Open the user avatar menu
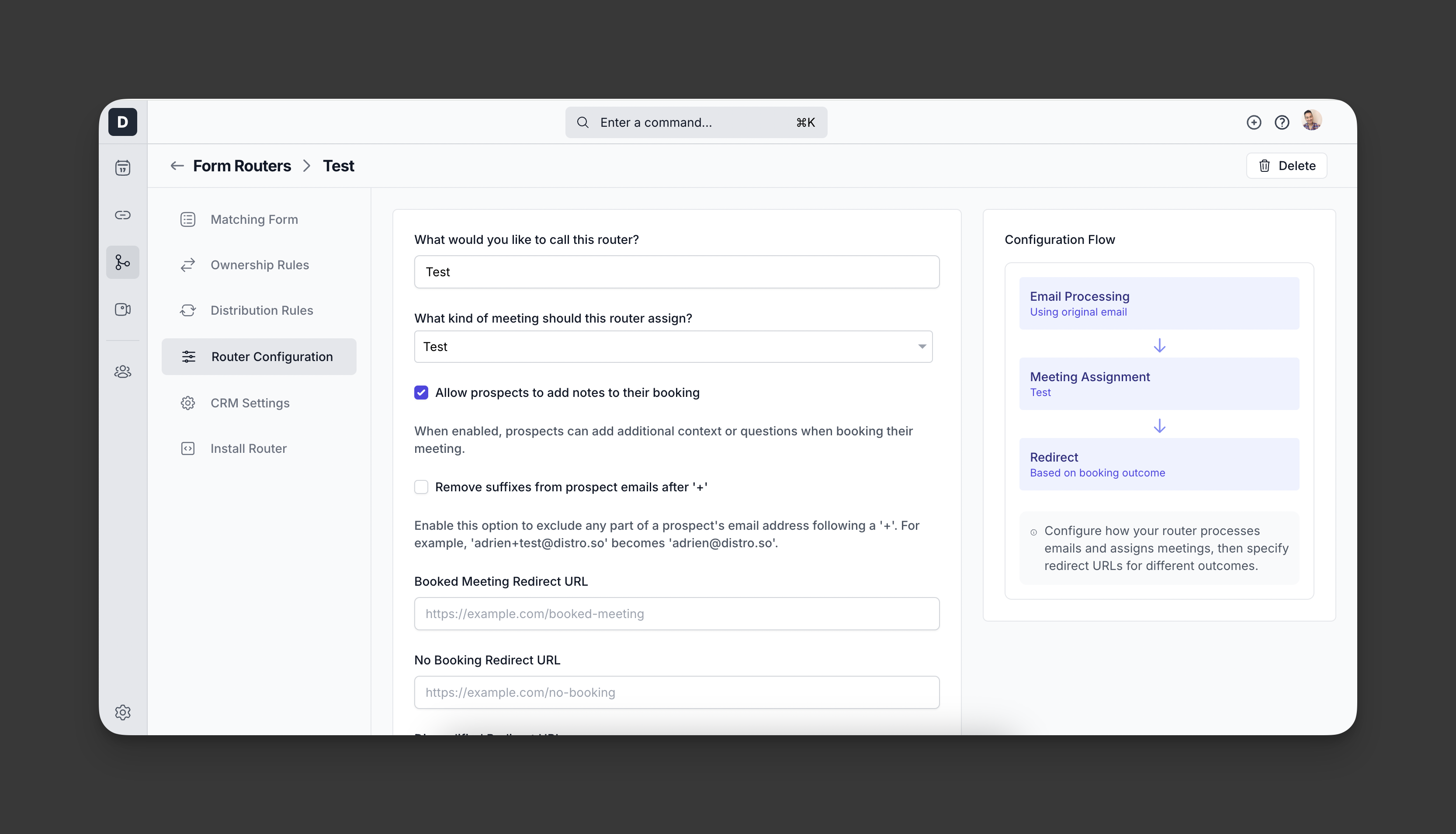The image size is (1456, 834). click(1311, 121)
